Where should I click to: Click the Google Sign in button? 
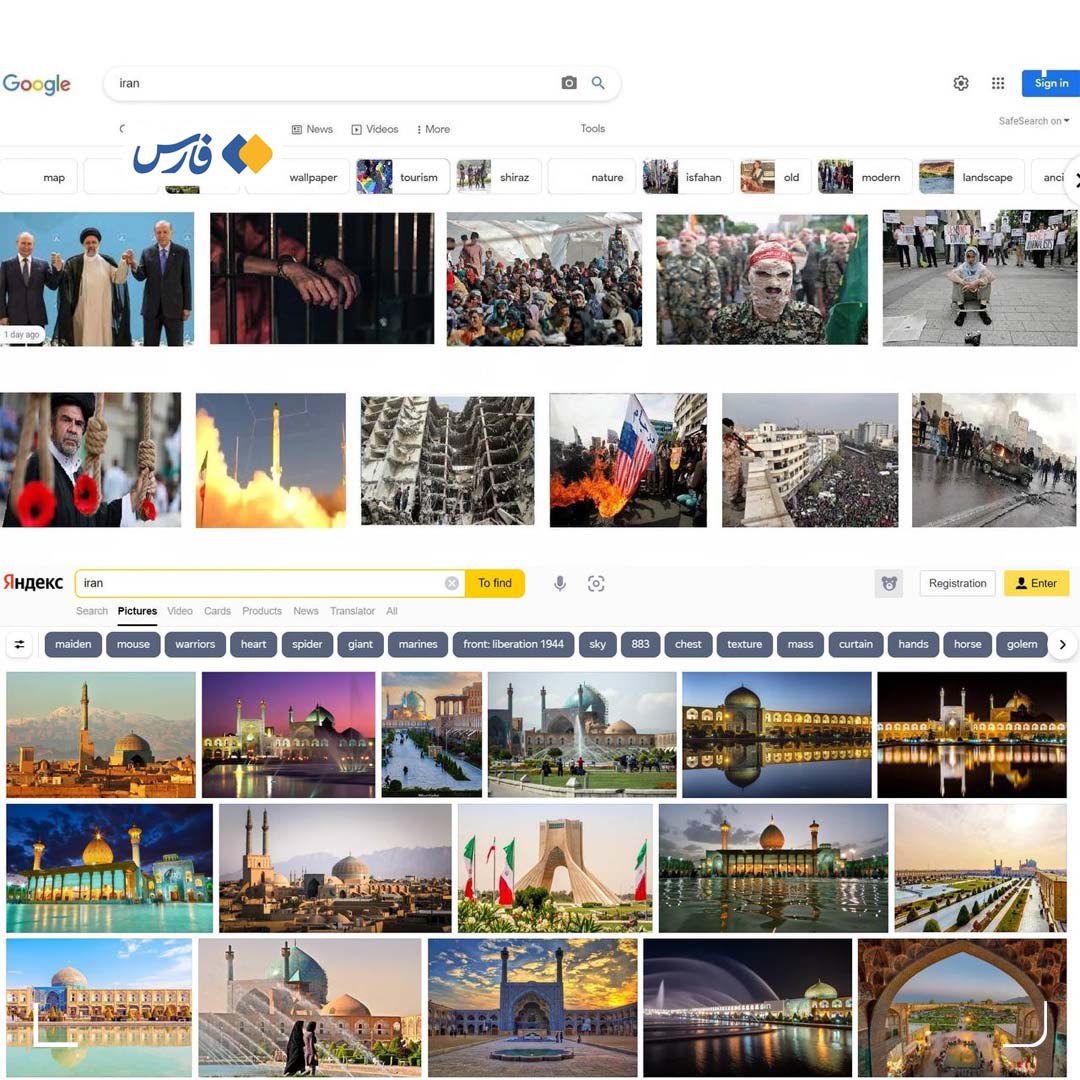[1050, 83]
